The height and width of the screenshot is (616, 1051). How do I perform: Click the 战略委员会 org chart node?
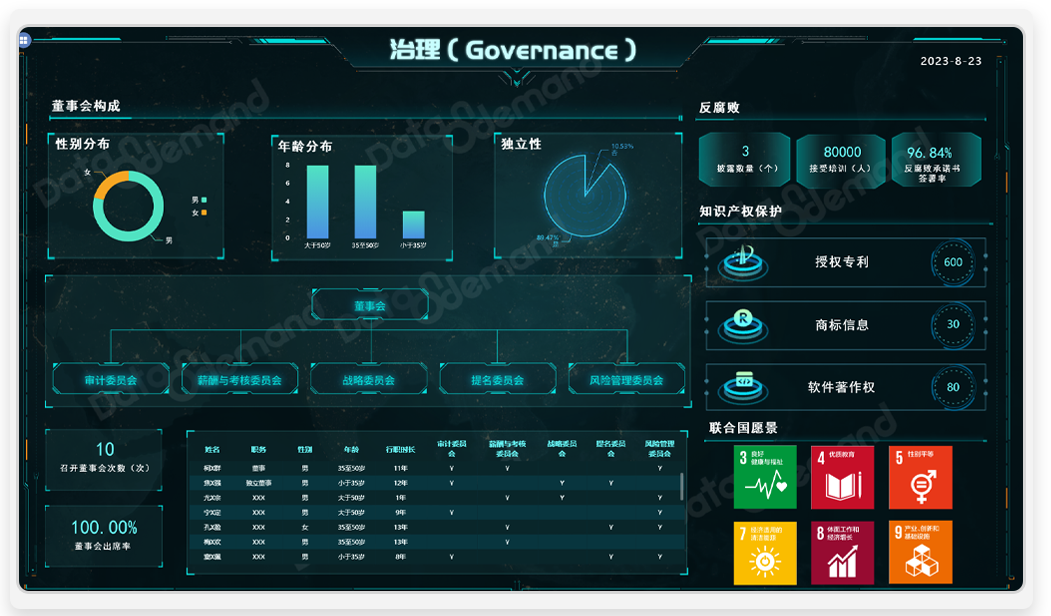coord(369,380)
